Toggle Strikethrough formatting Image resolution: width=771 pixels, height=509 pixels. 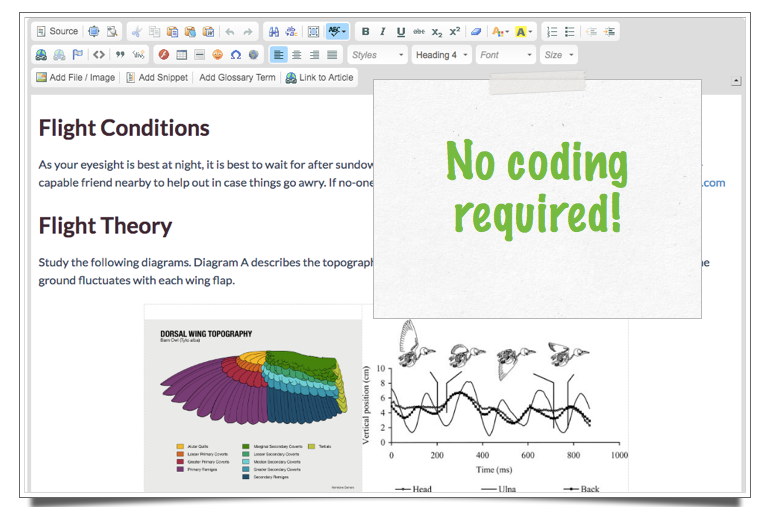click(x=419, y=31)
